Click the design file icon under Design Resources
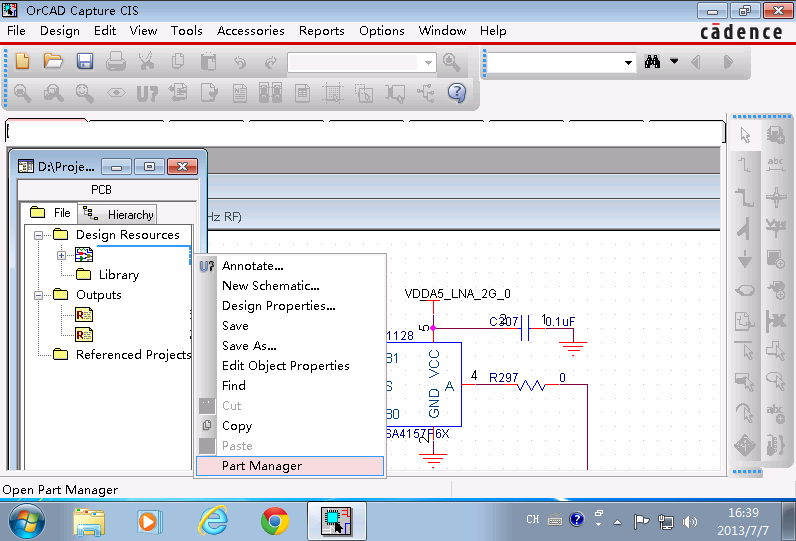 [x=84, y=255]
